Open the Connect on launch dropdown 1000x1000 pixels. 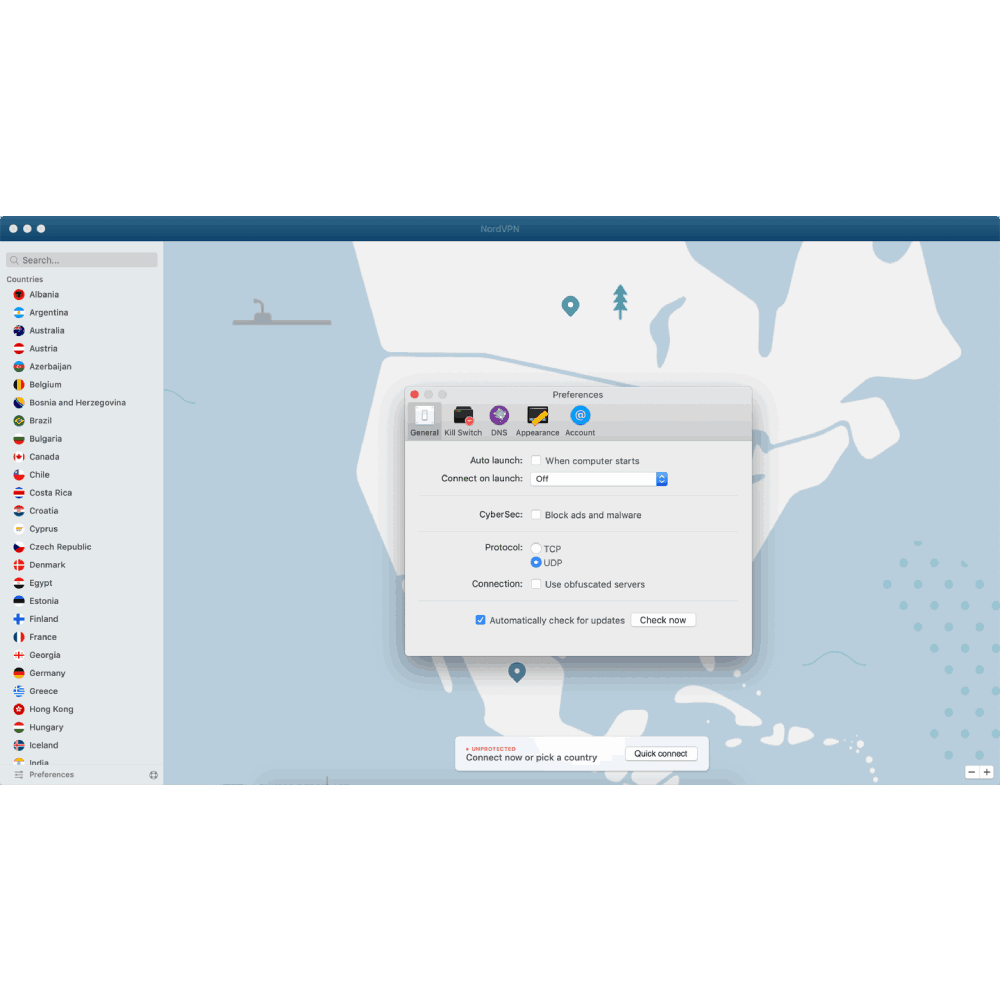(599, 479)
